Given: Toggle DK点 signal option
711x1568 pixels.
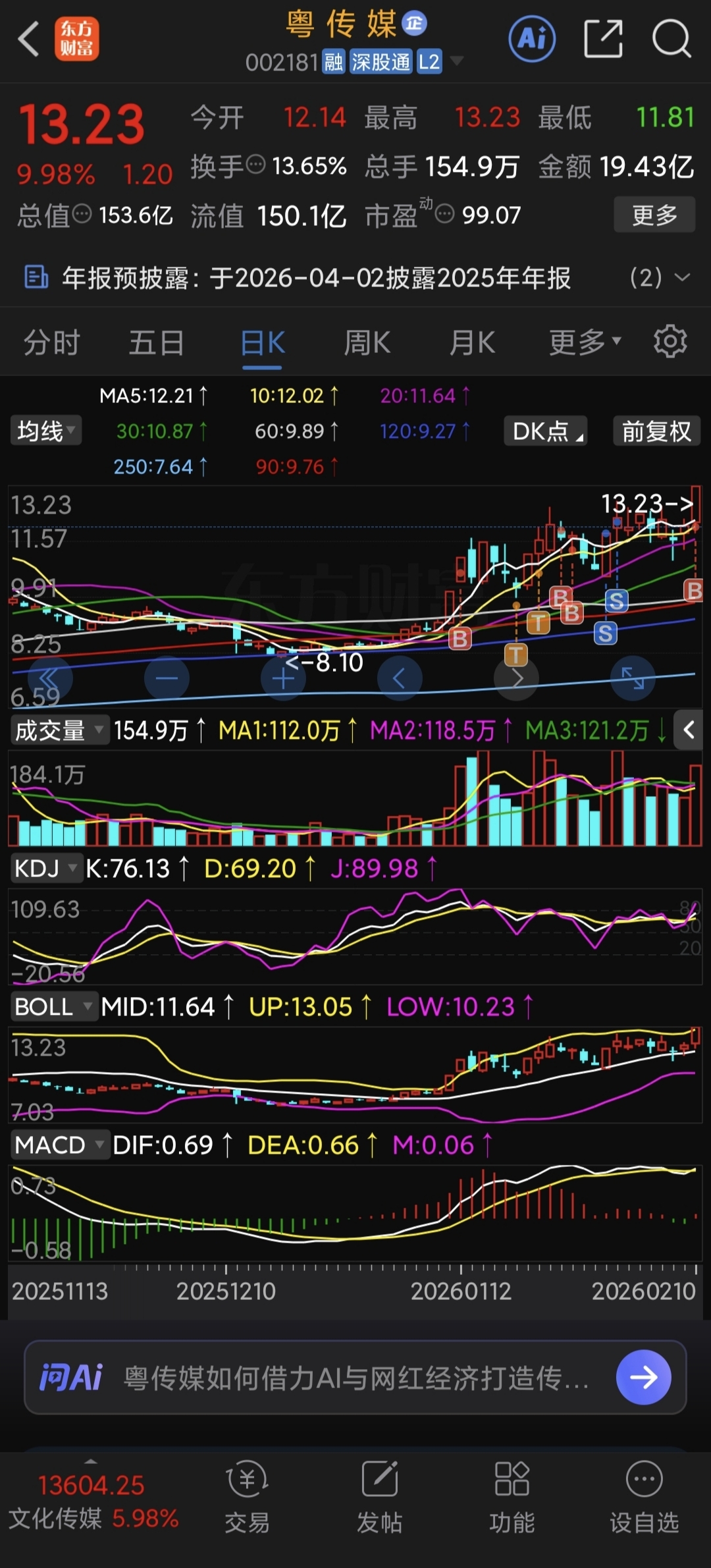Looking at the screenshot, I should click(546, 431).
